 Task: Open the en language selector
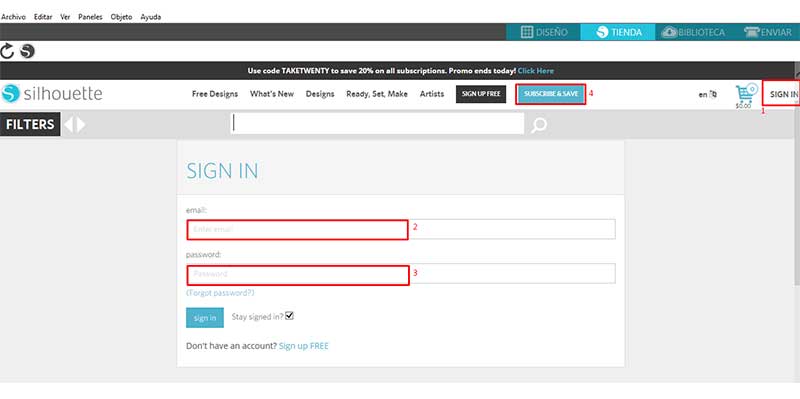tap(708, 94)
